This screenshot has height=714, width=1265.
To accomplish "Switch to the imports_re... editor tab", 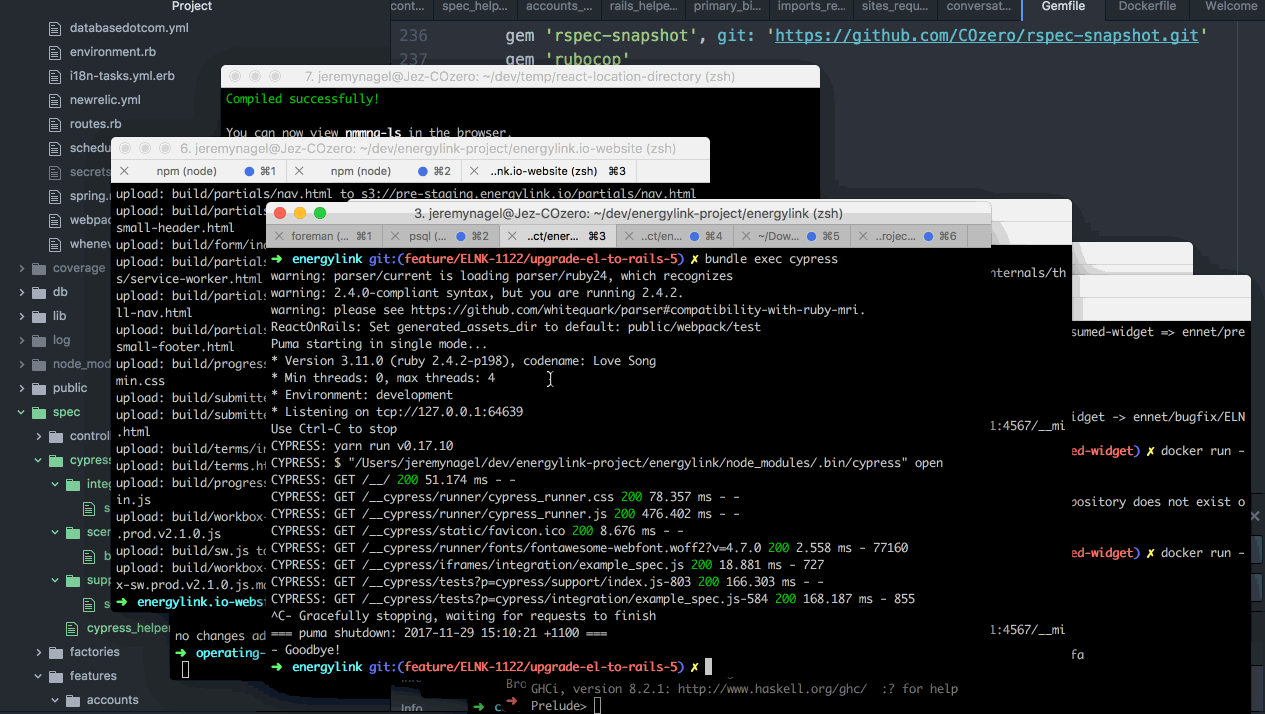I will pos(811,6).
